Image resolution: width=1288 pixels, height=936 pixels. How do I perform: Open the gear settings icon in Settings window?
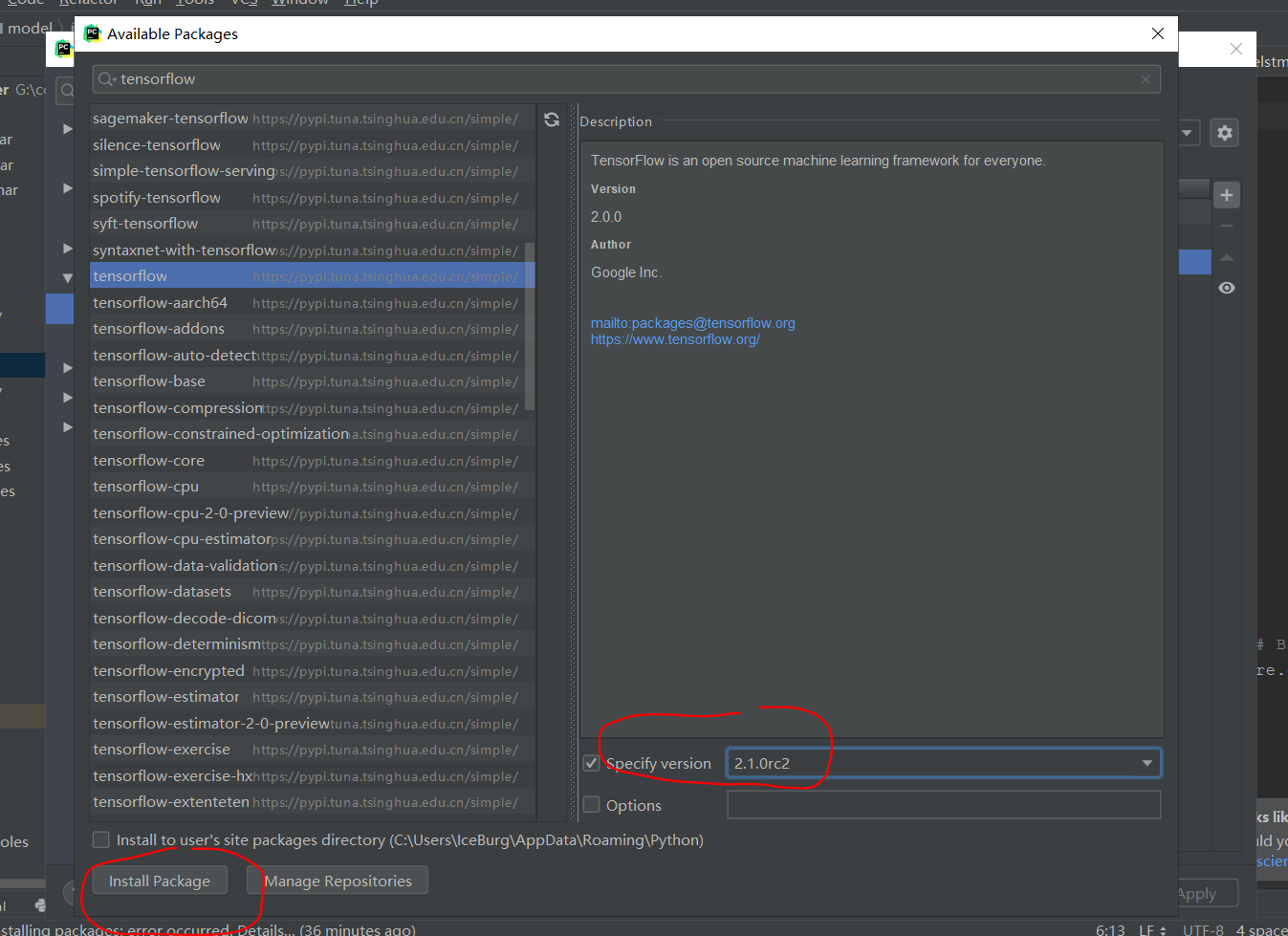tap(1225, 133)
